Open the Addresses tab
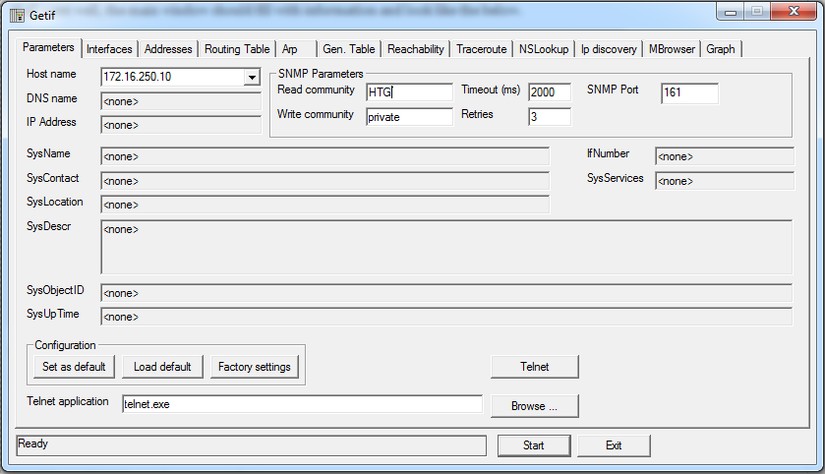This screenshot has height=474, width=825. (168, 49)
